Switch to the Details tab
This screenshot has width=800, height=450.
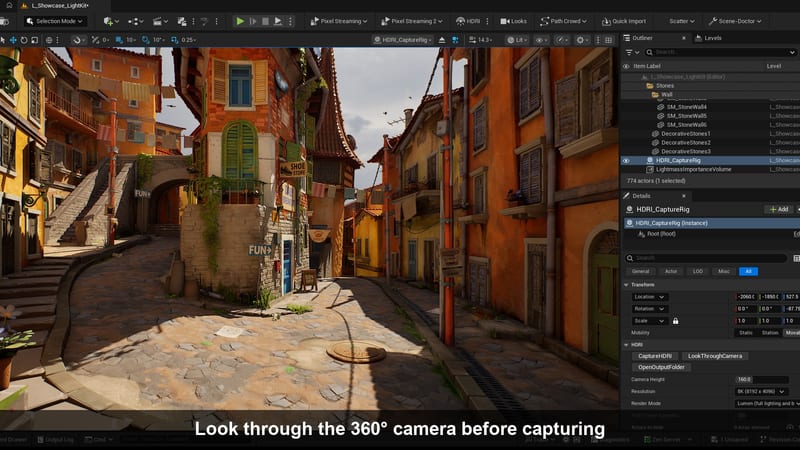click(641, 195)
